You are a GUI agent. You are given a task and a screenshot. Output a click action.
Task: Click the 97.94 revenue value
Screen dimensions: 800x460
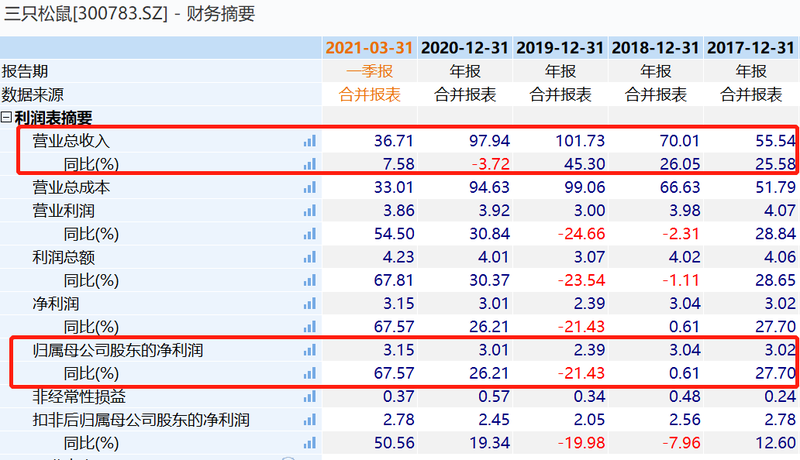tap(489, 141)
